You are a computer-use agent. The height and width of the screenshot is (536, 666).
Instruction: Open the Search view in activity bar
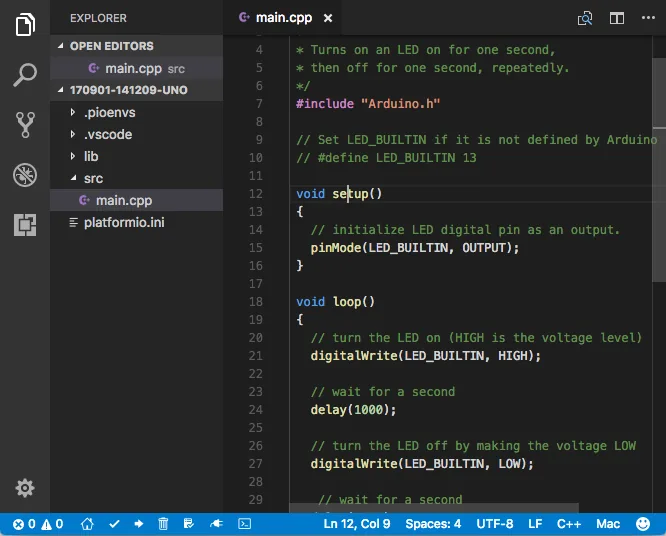25,75
